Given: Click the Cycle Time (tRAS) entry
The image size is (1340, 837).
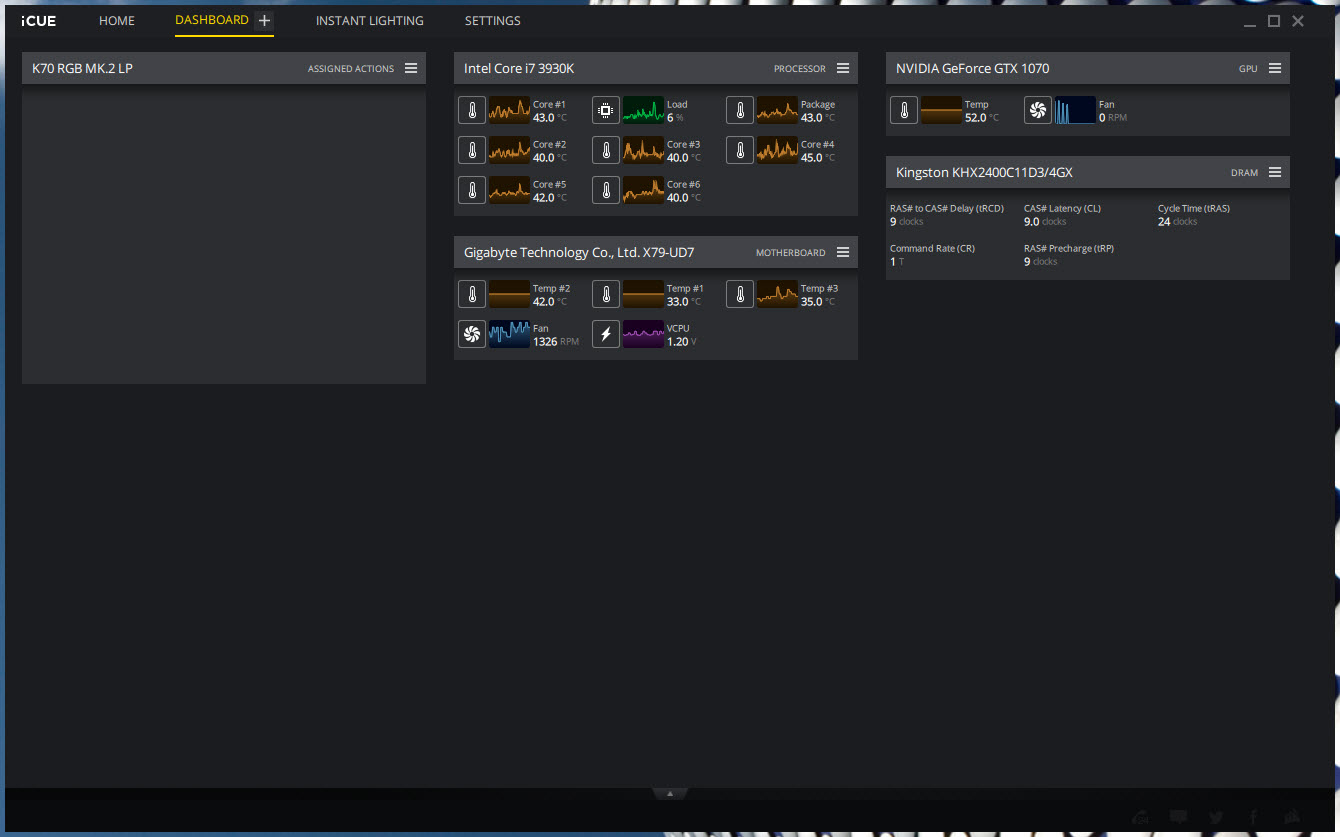Looking at the screenshot, I should coord(1194,215).
